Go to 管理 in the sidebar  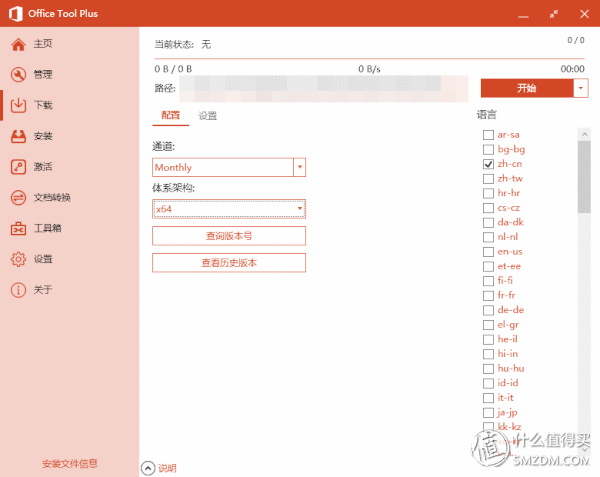[43, 74]
